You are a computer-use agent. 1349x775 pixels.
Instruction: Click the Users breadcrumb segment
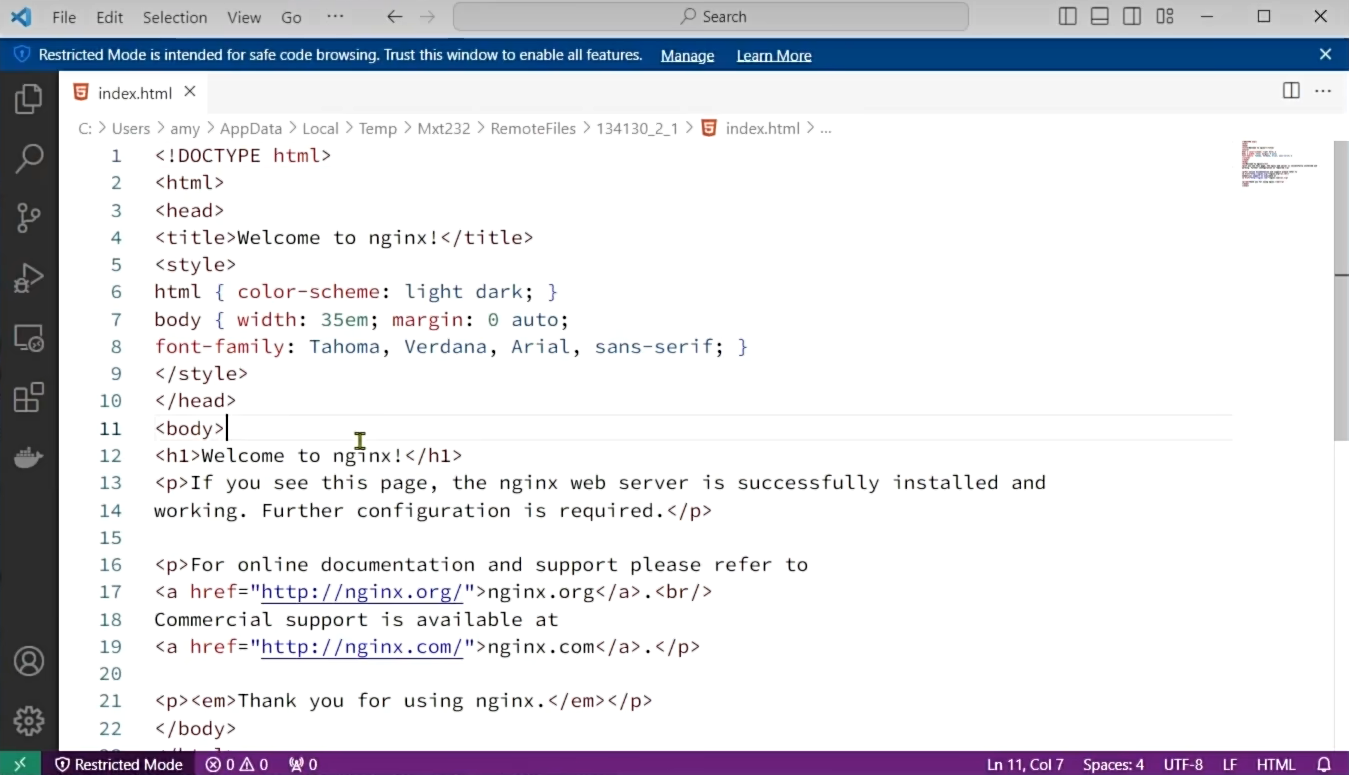[131, 128]
